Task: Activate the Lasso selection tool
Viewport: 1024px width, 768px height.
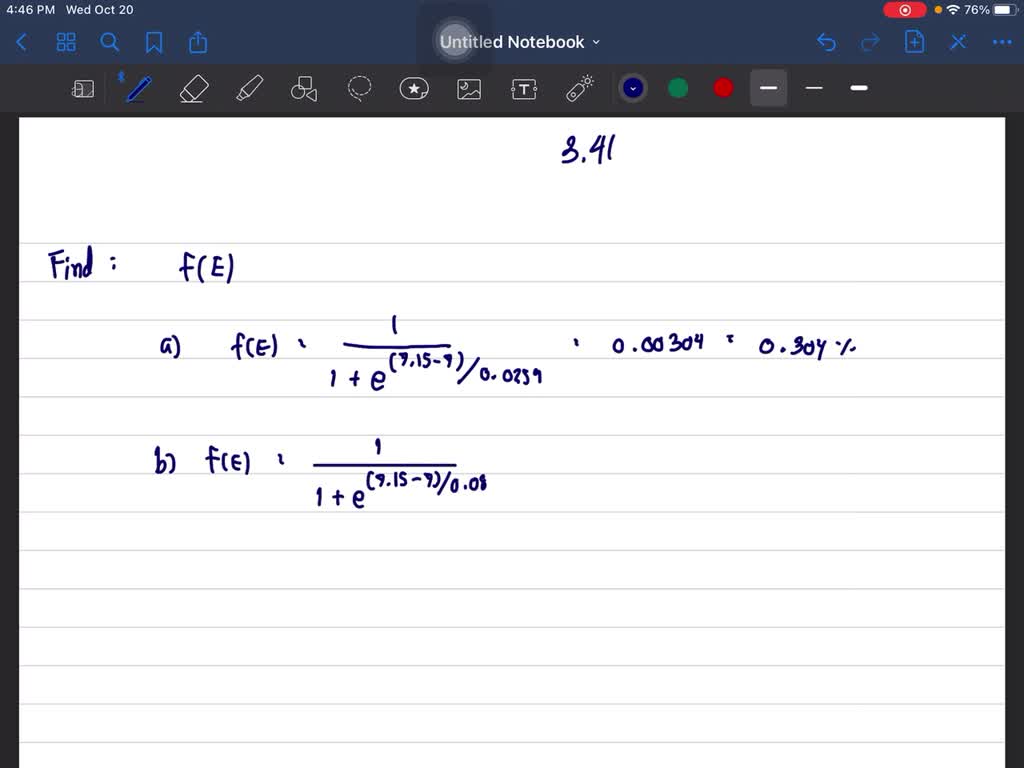Action: 359,88
